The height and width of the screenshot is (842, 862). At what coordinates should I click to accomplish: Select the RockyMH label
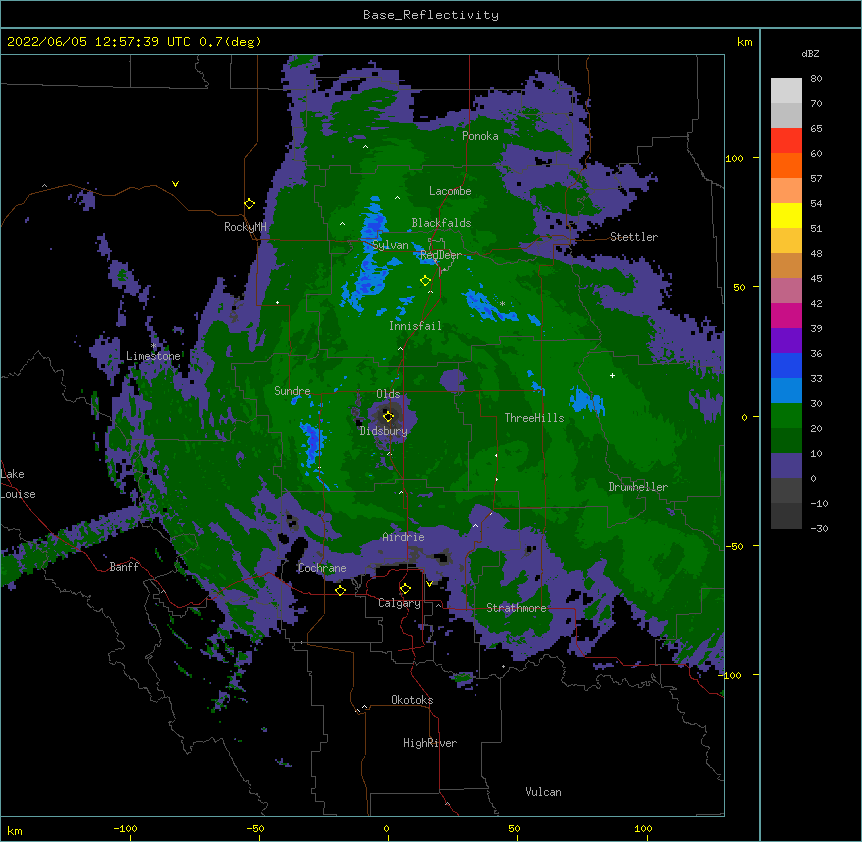click(x=245, y=227)
